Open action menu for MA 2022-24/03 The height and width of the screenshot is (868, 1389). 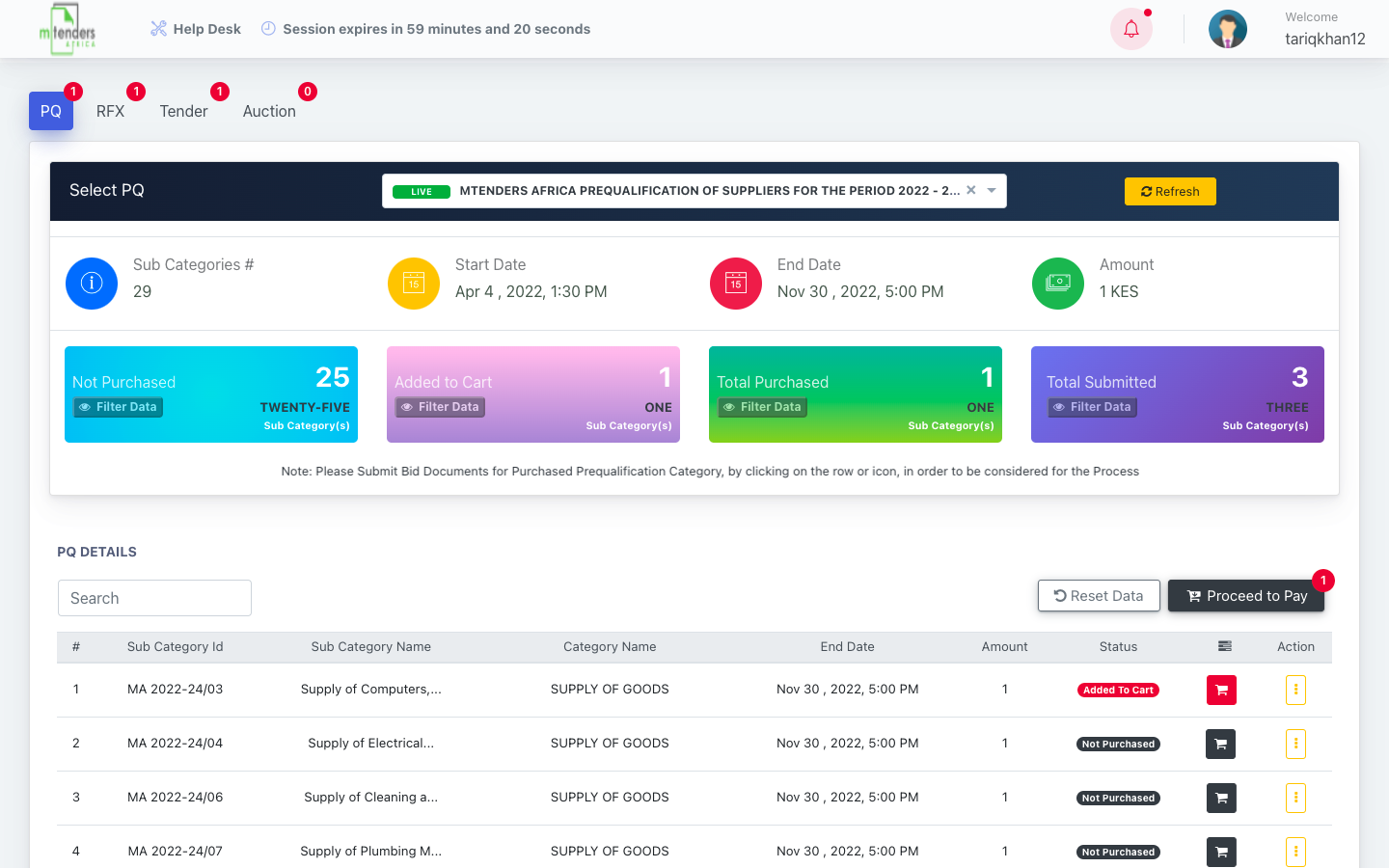1295,690
